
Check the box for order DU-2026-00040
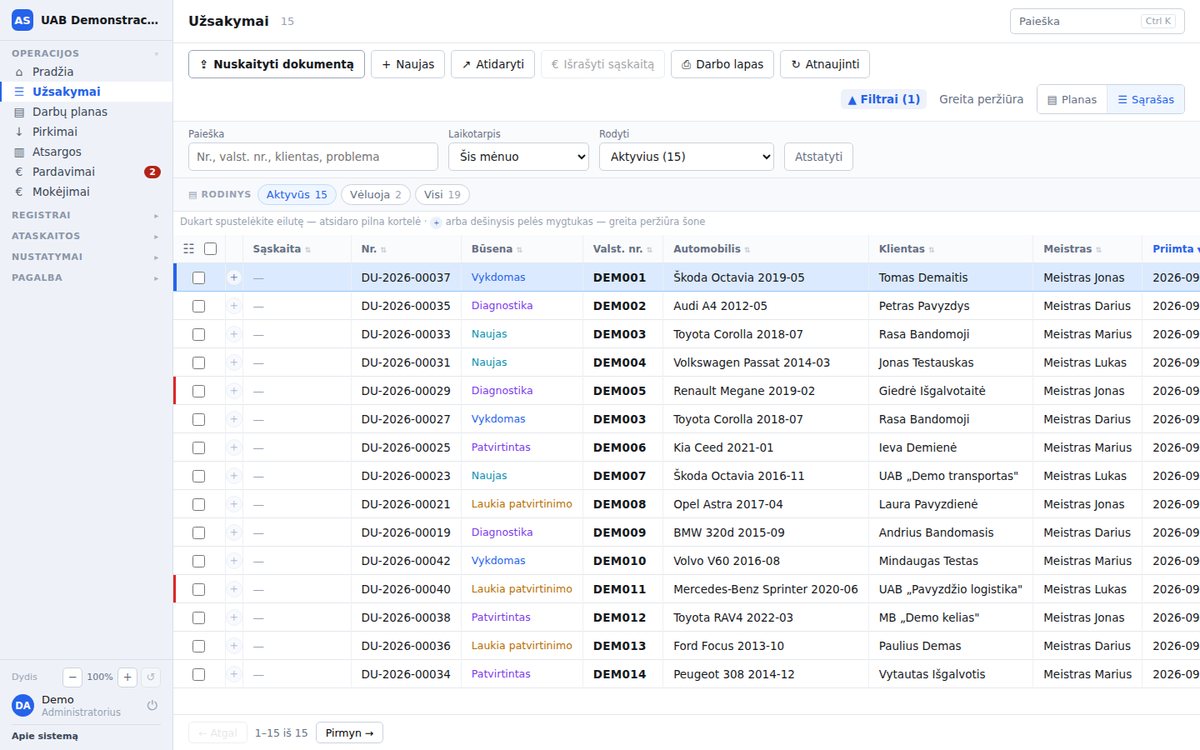coord(199,589)
